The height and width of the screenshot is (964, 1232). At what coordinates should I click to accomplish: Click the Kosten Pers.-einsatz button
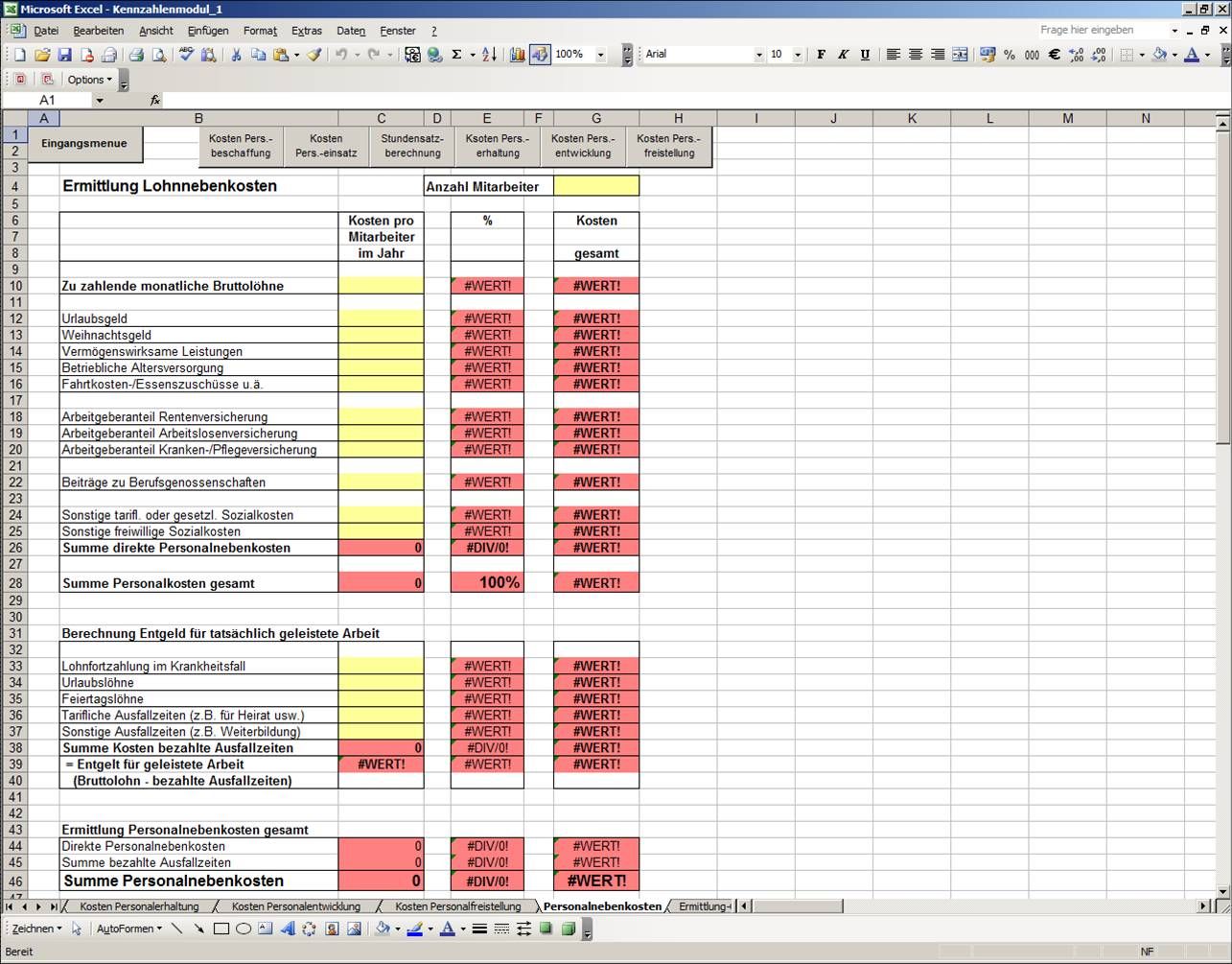pyautogui.click(x=327, y=146)
